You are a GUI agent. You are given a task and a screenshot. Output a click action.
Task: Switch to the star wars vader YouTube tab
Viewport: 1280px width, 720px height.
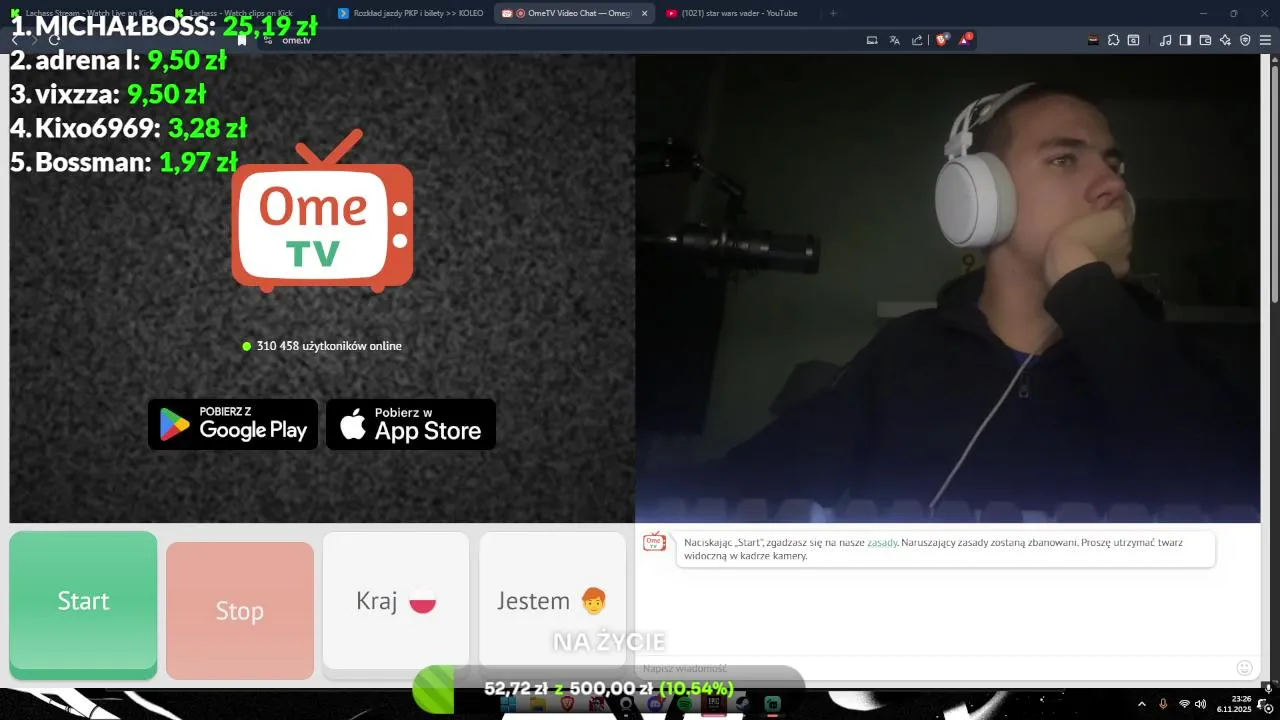pos(740,13)
